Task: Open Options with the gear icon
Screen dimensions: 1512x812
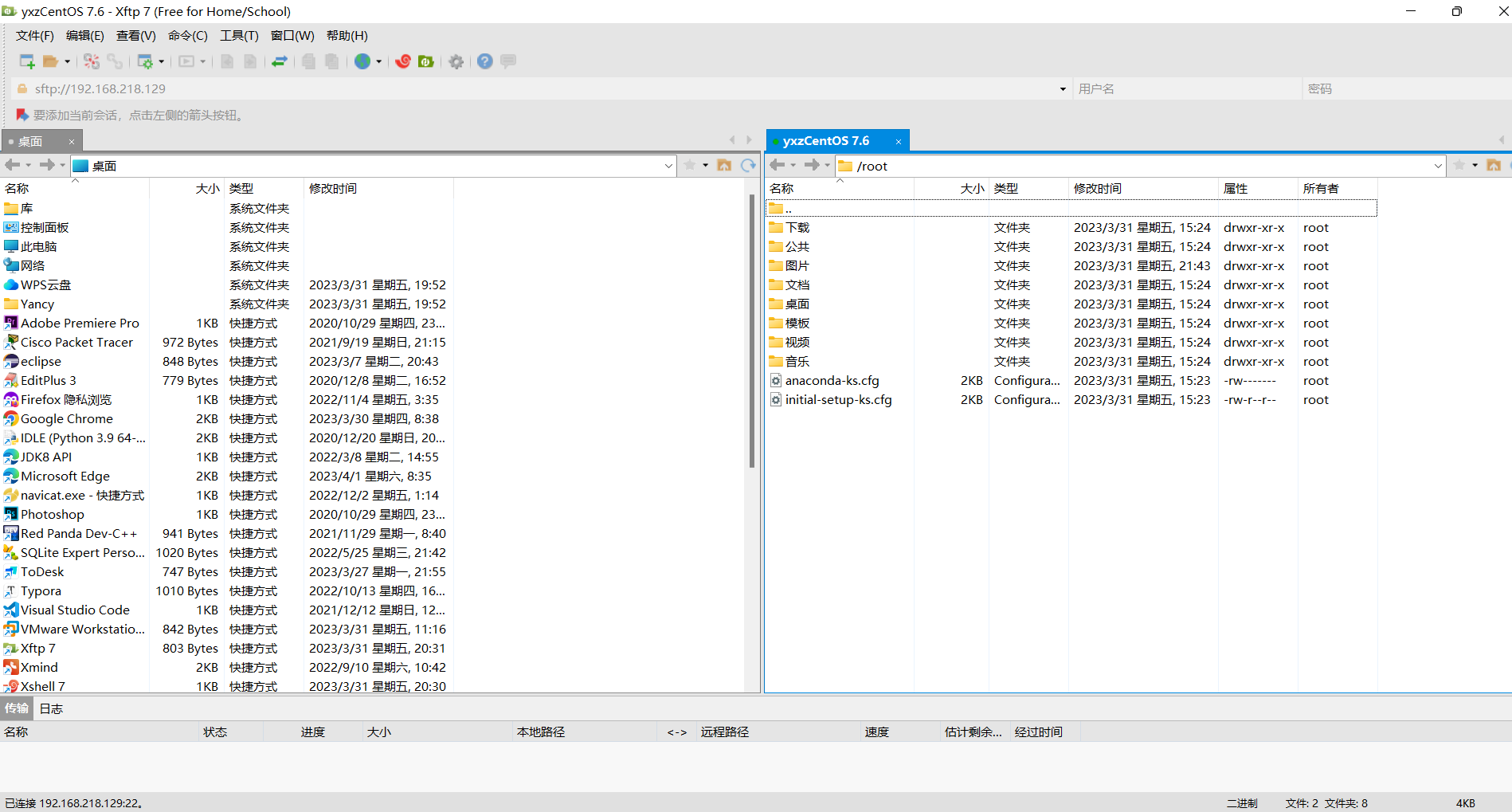Action: [x=456, y=61]
